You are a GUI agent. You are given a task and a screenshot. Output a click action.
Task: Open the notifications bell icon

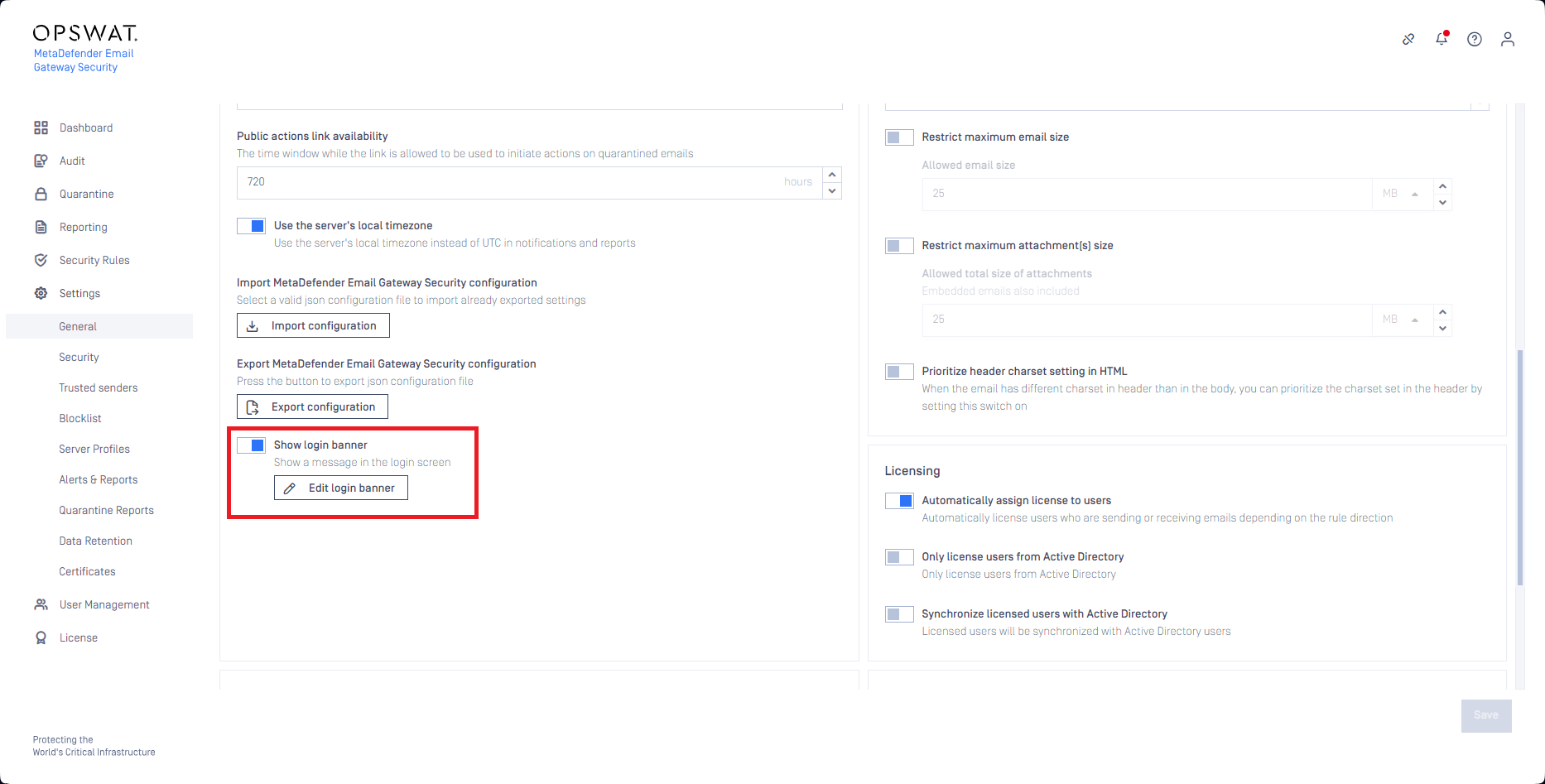coord(1442,39)
